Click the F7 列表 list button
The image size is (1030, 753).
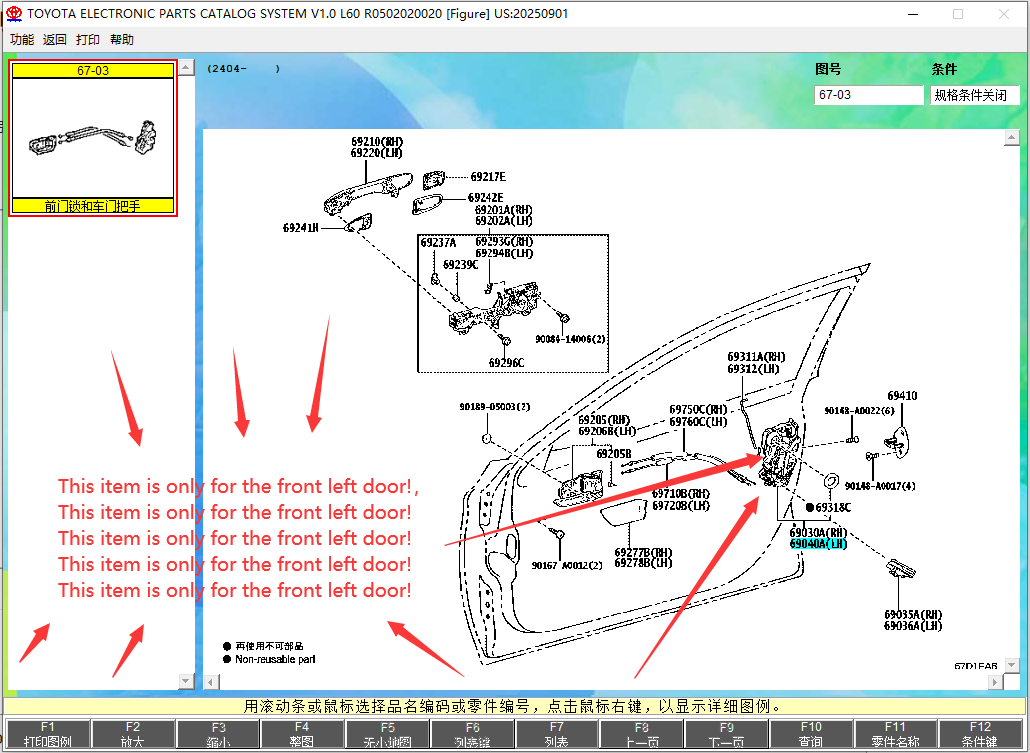tap(557, 734)
